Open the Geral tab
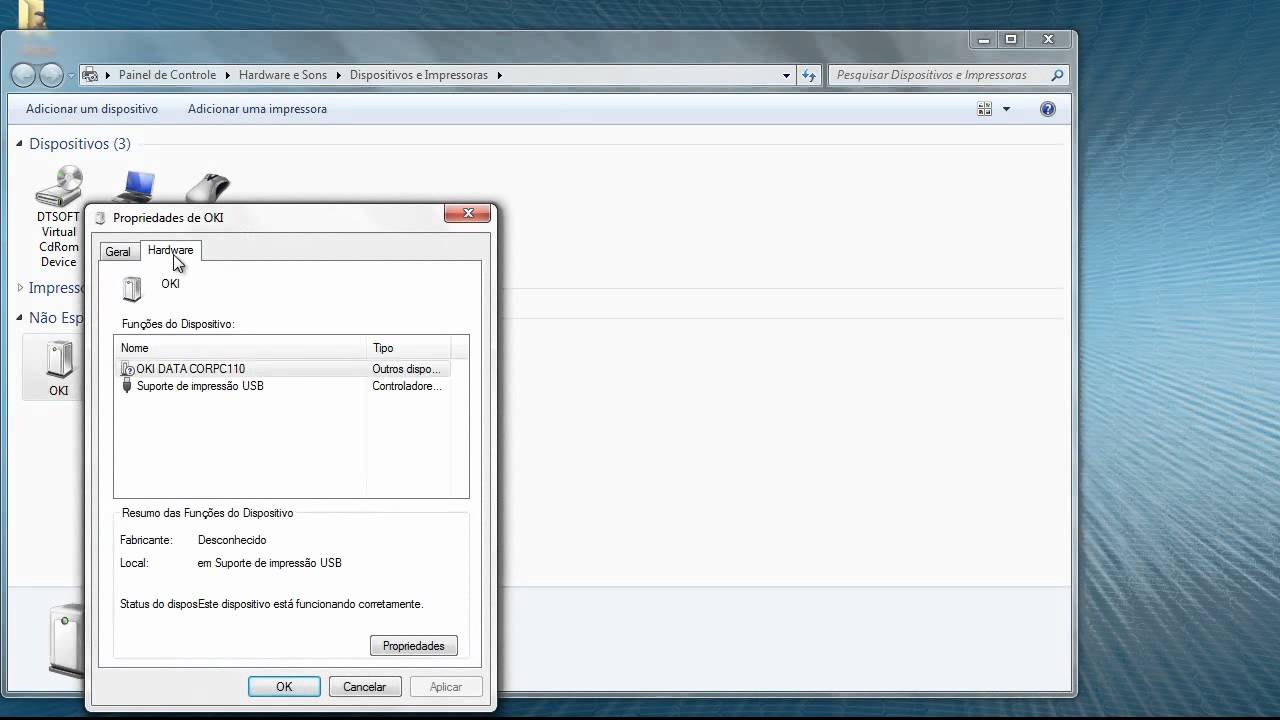This screenshot has height=720, width=1280. point(118,252)
